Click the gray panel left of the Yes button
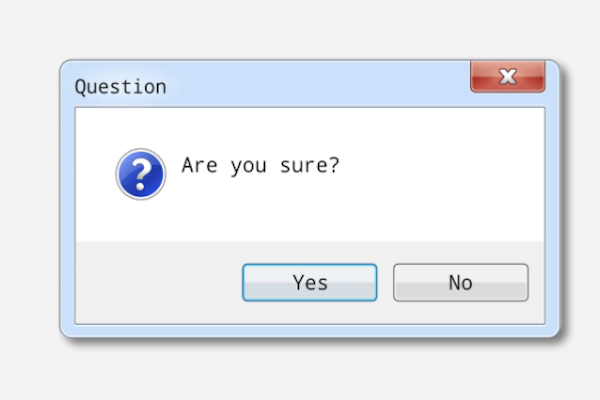 tap(159, 282)
